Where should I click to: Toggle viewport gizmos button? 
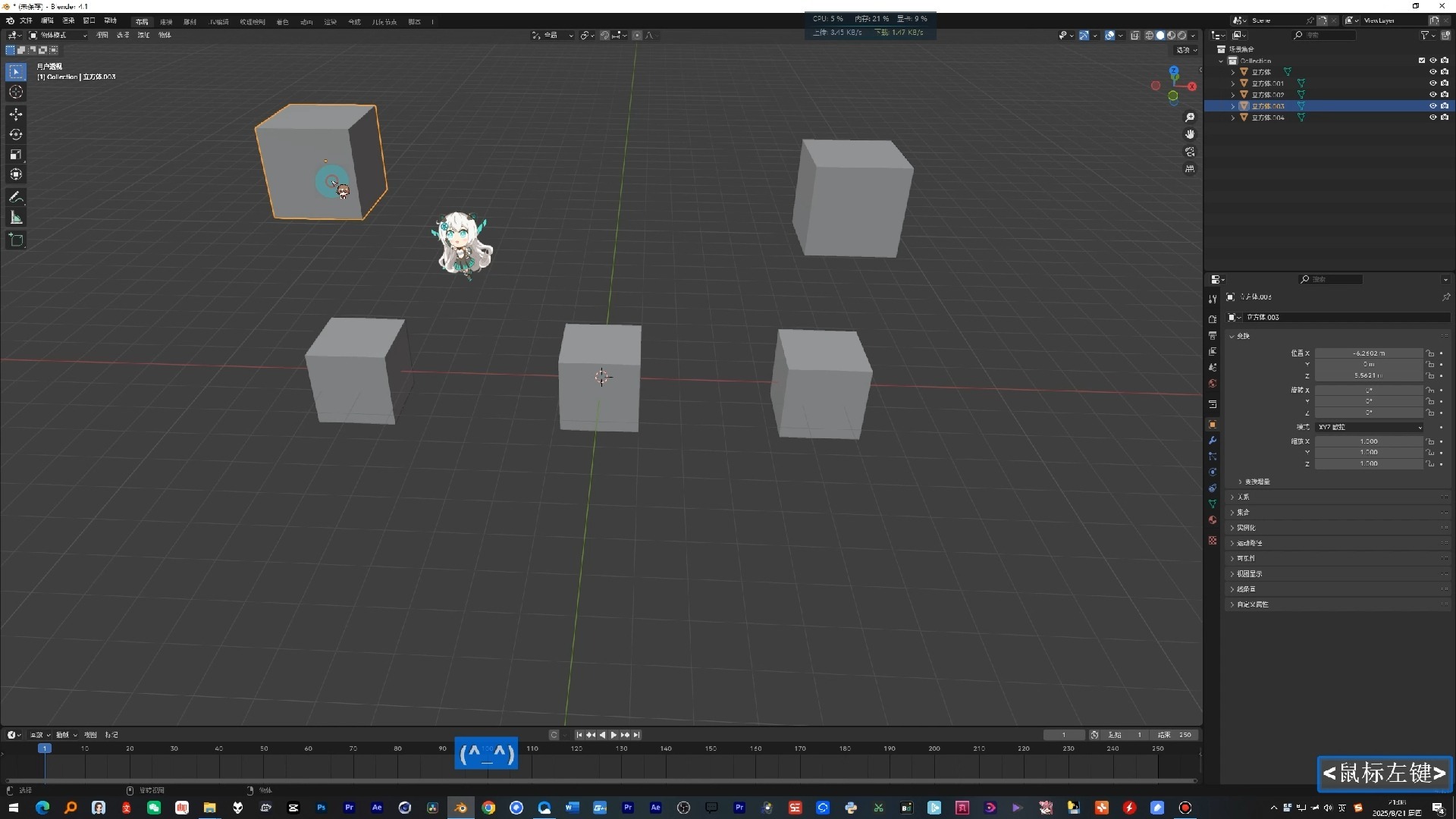(1084, 36)
